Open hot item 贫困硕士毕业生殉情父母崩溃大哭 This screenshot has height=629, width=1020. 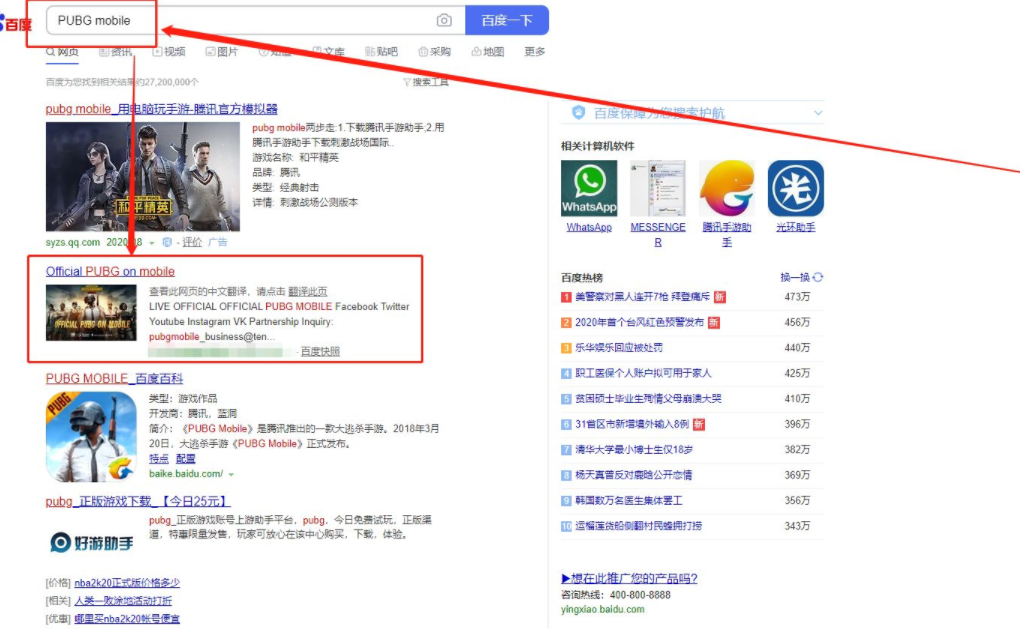coord(649,399)
